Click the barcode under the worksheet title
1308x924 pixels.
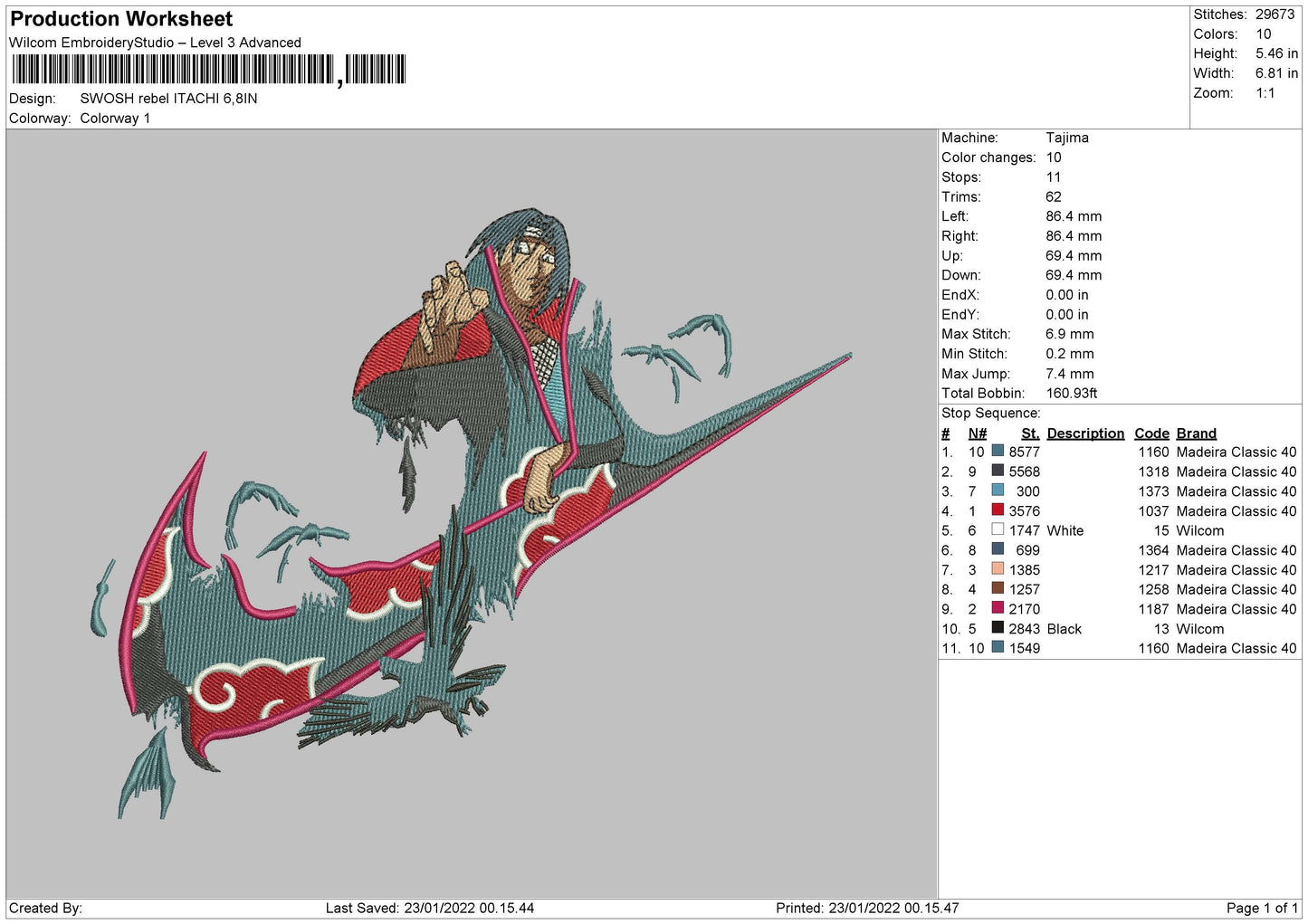point(208,70)
